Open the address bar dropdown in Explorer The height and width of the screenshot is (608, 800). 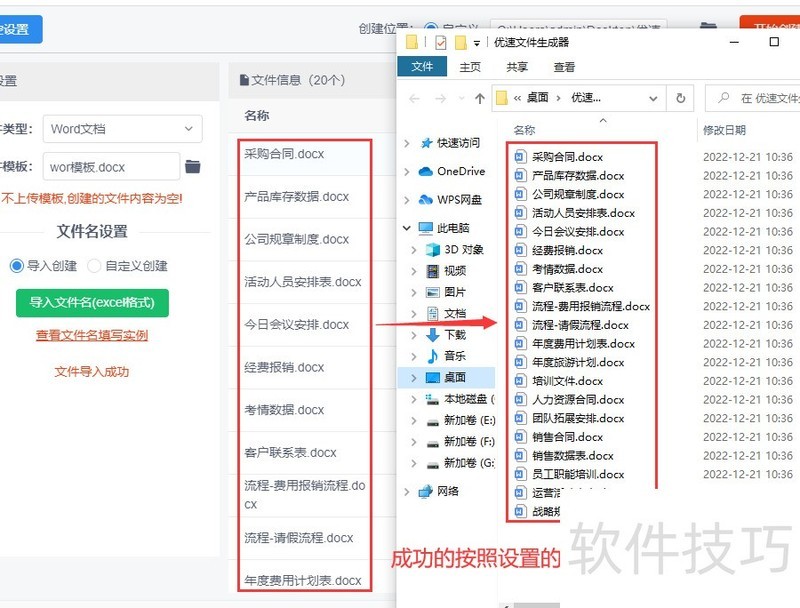[653, 99]
